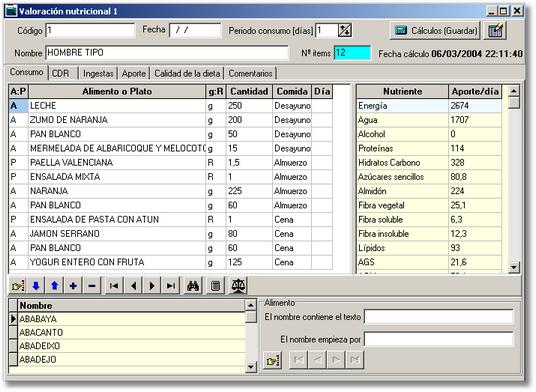This screenshot has width=536, height=392.
Task: Go to previous record in consumption toolbar
Action: (133, 286)
